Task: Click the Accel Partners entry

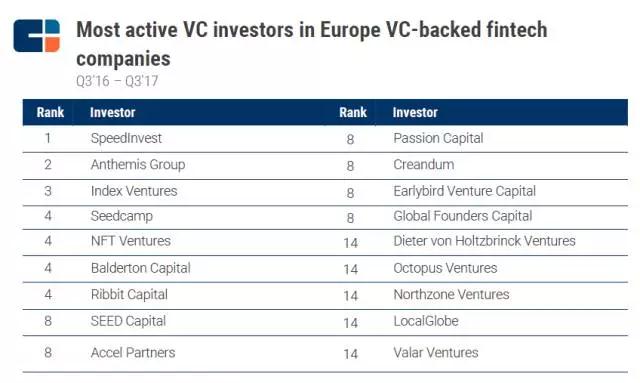Action: coord(133,352)
